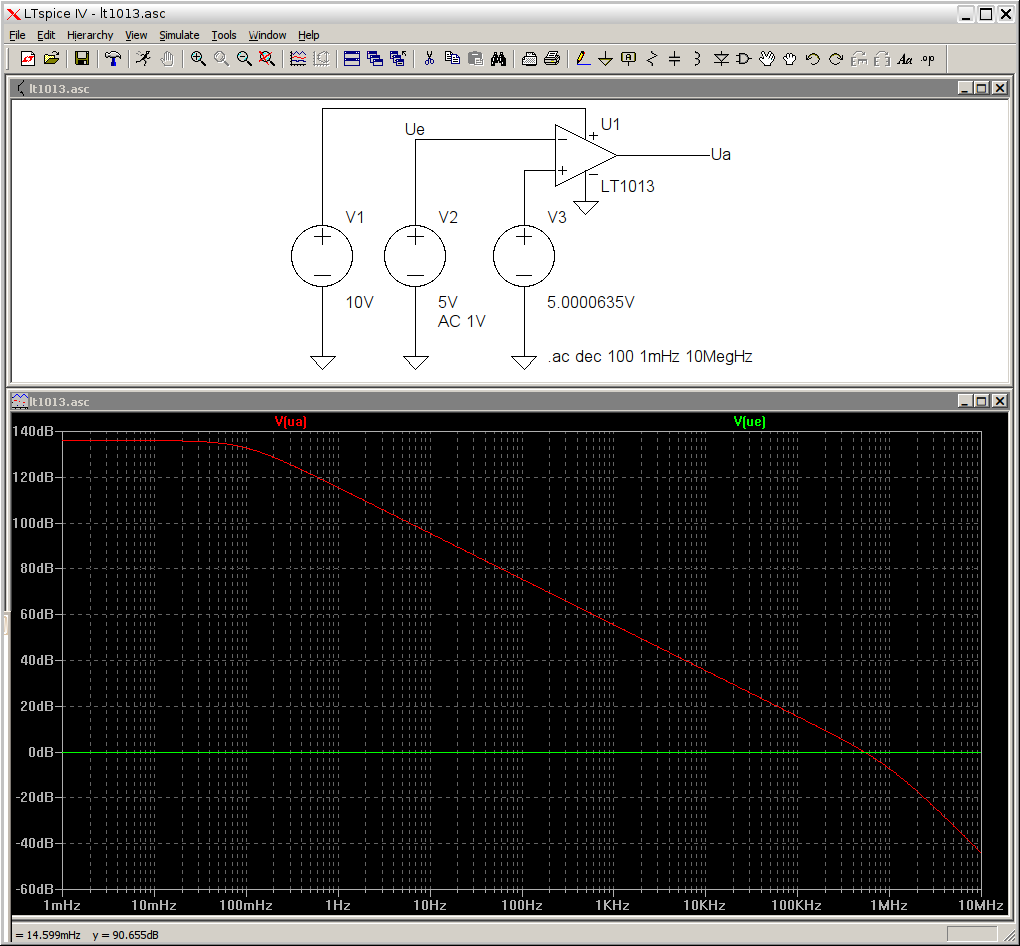
Task: Open the File menu
Action: tap(18, 35)
